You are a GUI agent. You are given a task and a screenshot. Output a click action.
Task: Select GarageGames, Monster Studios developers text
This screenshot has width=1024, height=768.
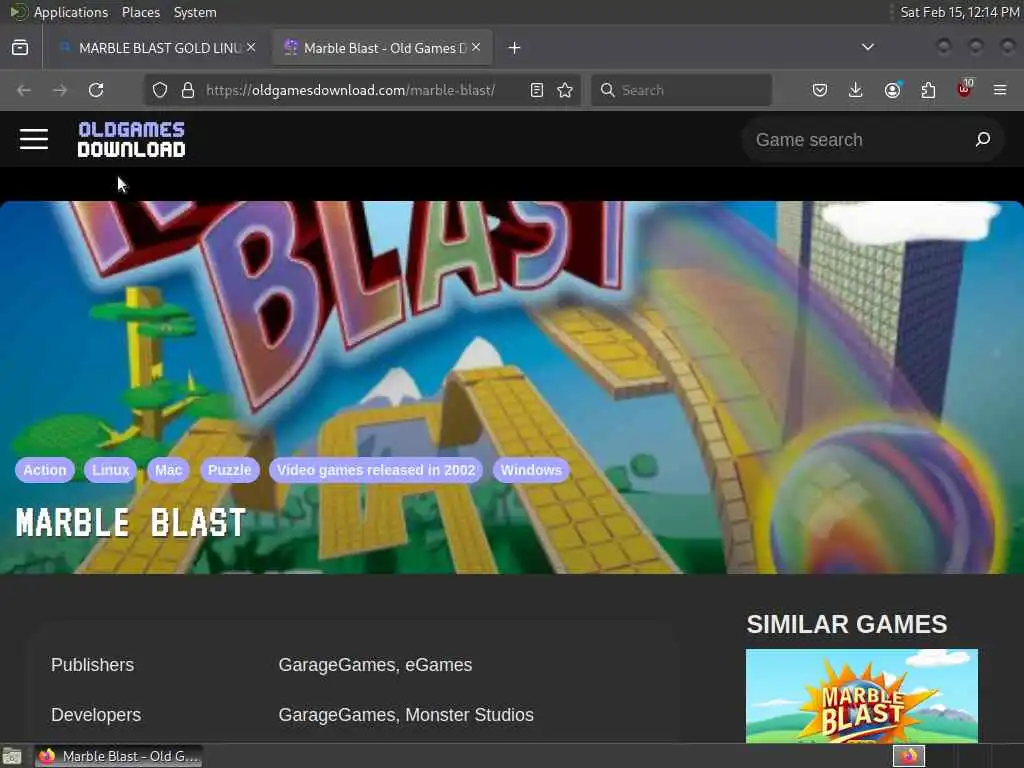point(406,715)
